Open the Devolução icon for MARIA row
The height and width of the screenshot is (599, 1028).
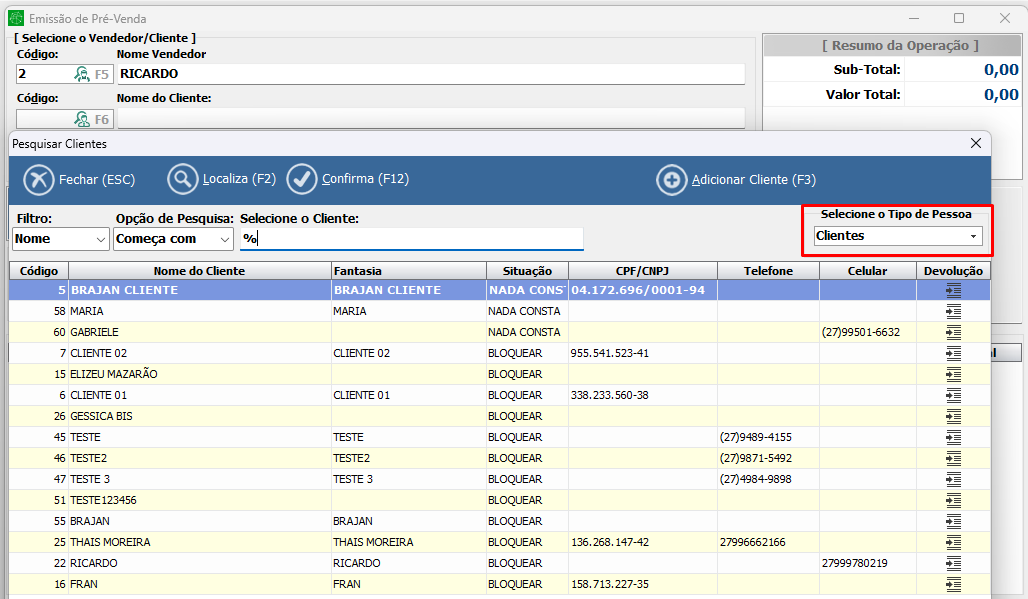[x=953, y=311]
